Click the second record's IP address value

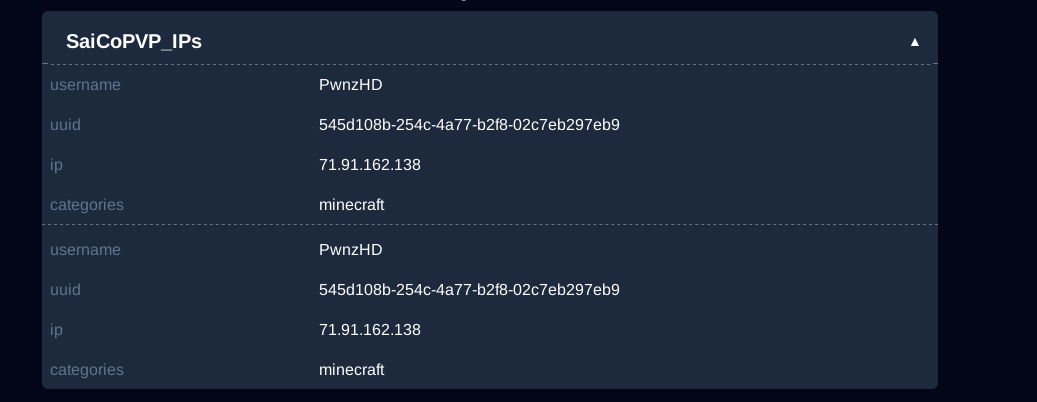tap(369, 330)
